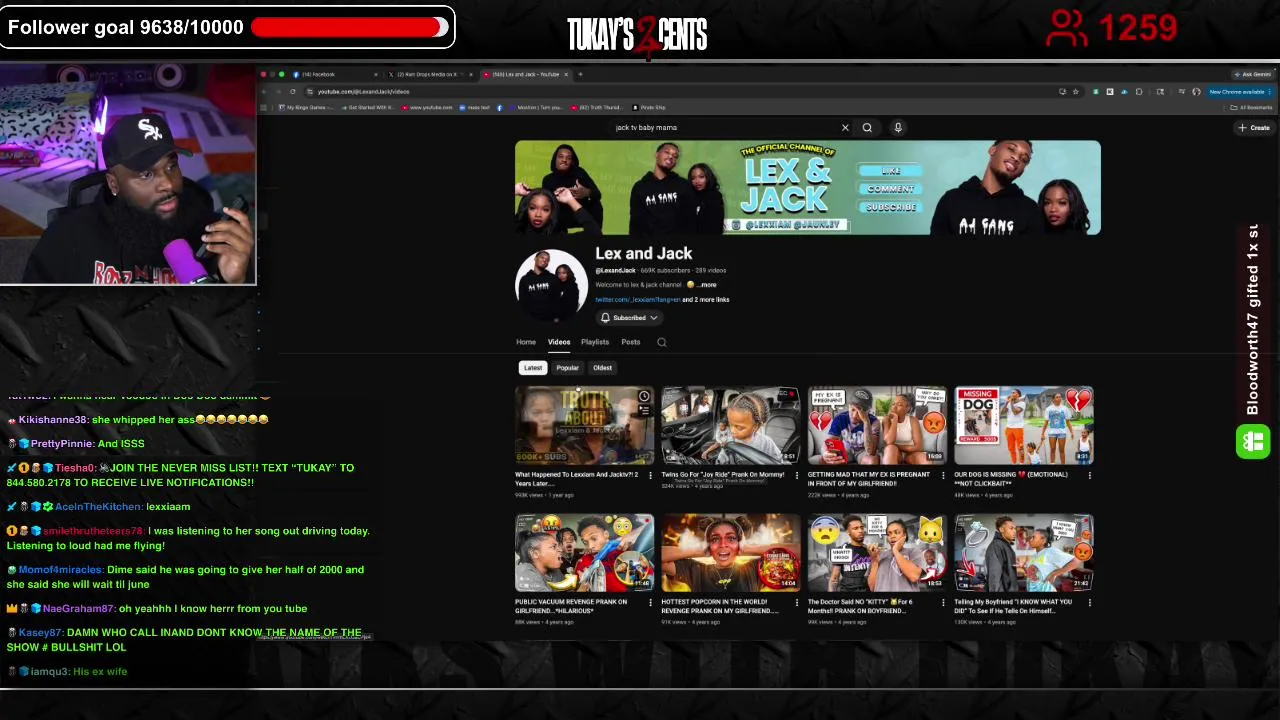
Task: Click the Lex and Jack channel avatar
Action: pyautogui.click(x=551, y=285)
